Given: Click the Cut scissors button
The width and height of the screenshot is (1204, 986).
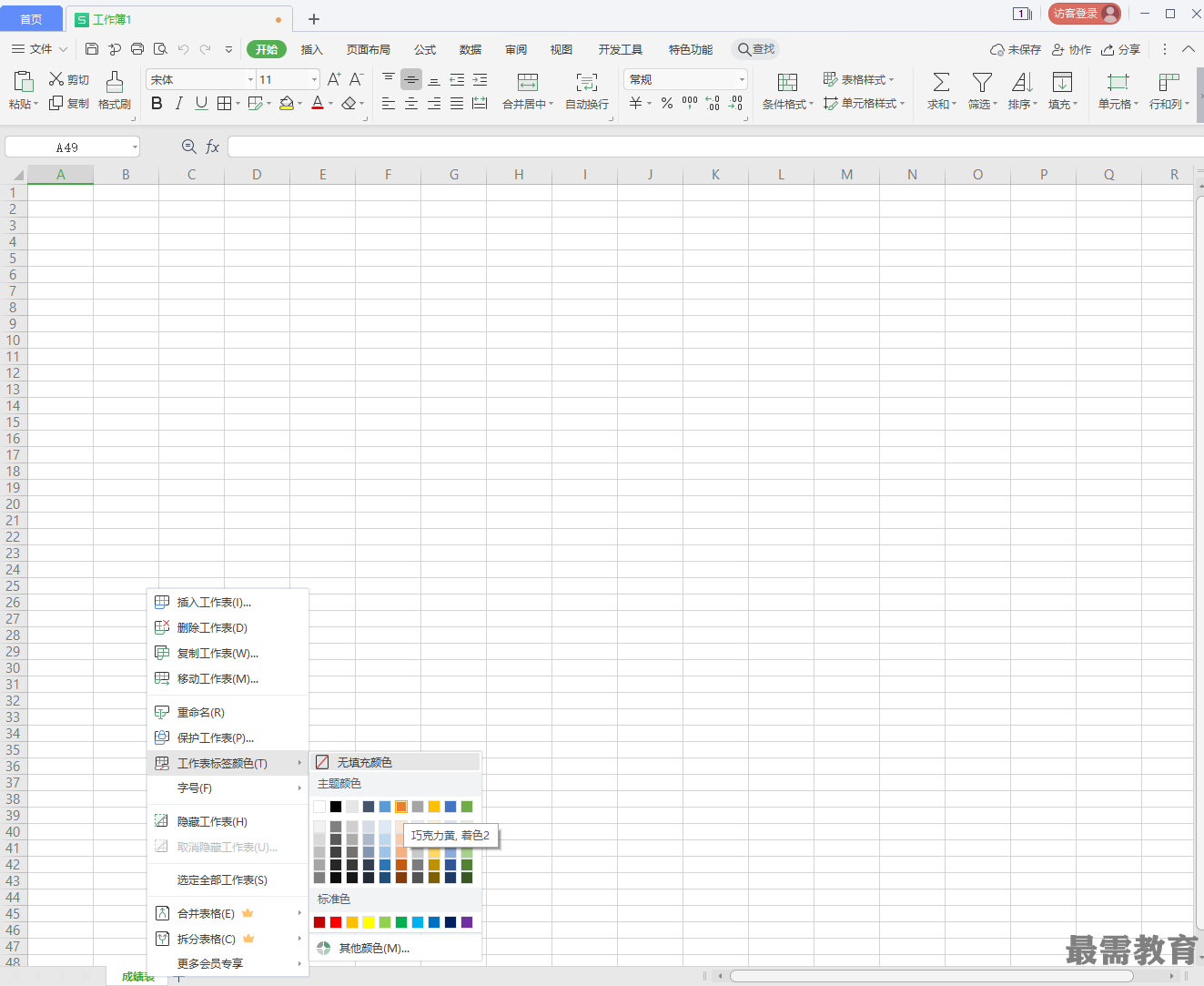Looking at the screenshot, I should point(69,79).
